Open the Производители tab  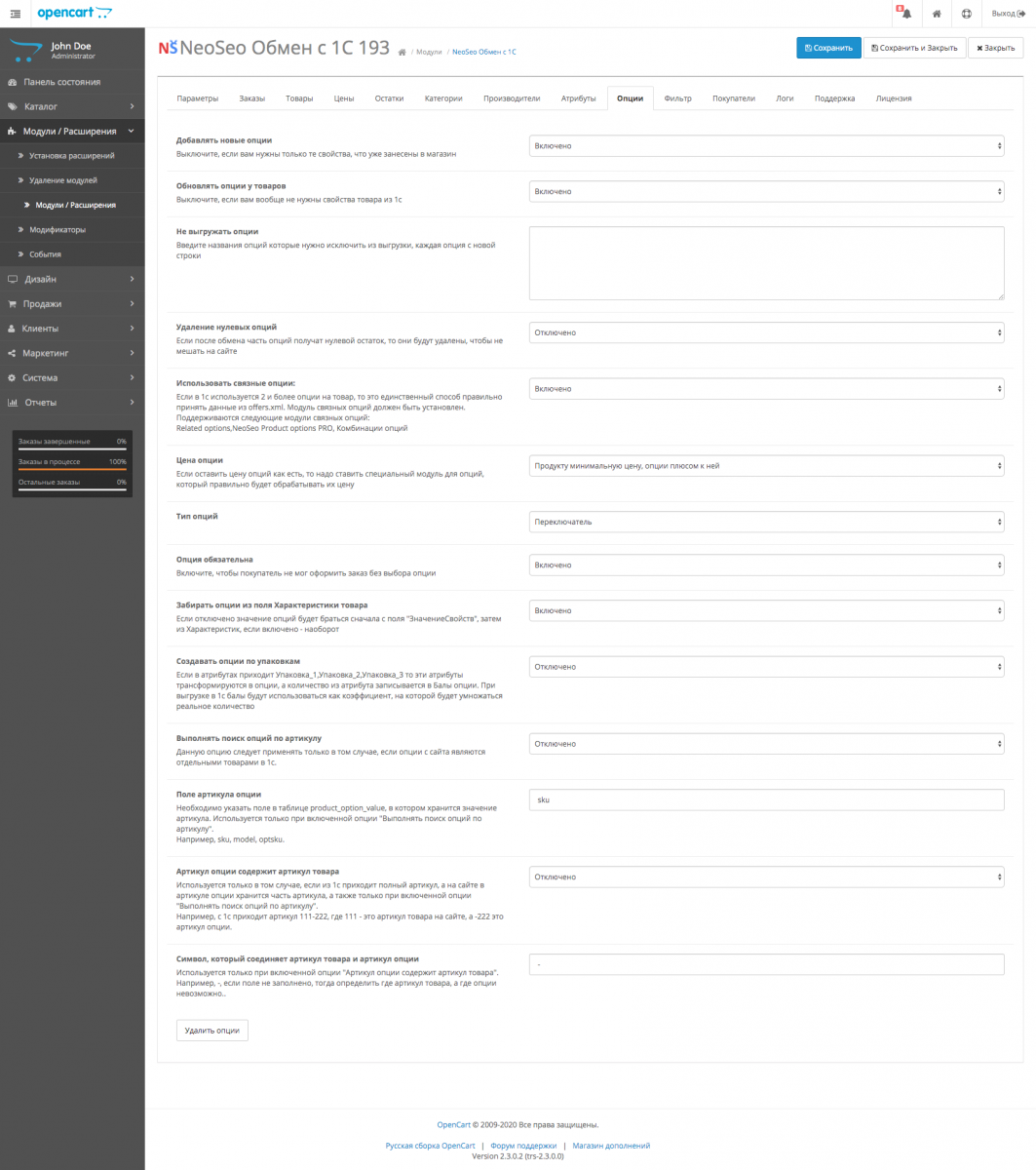[512, 98]
